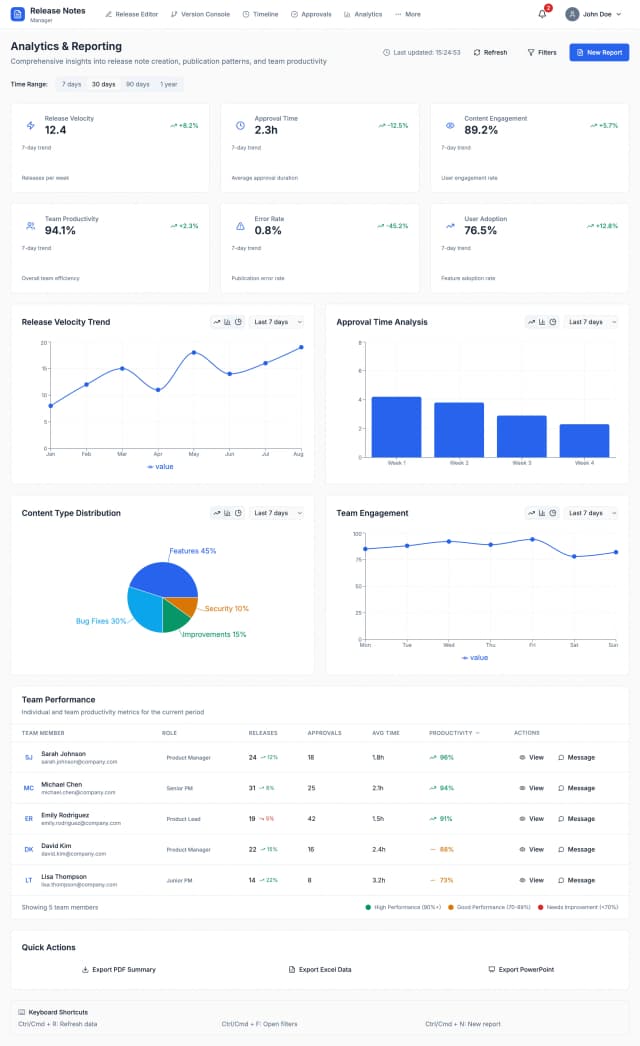The height and width of the screenshot is (1046, 640).
Task: Sort table by Productivity column header
Action: 452,733
